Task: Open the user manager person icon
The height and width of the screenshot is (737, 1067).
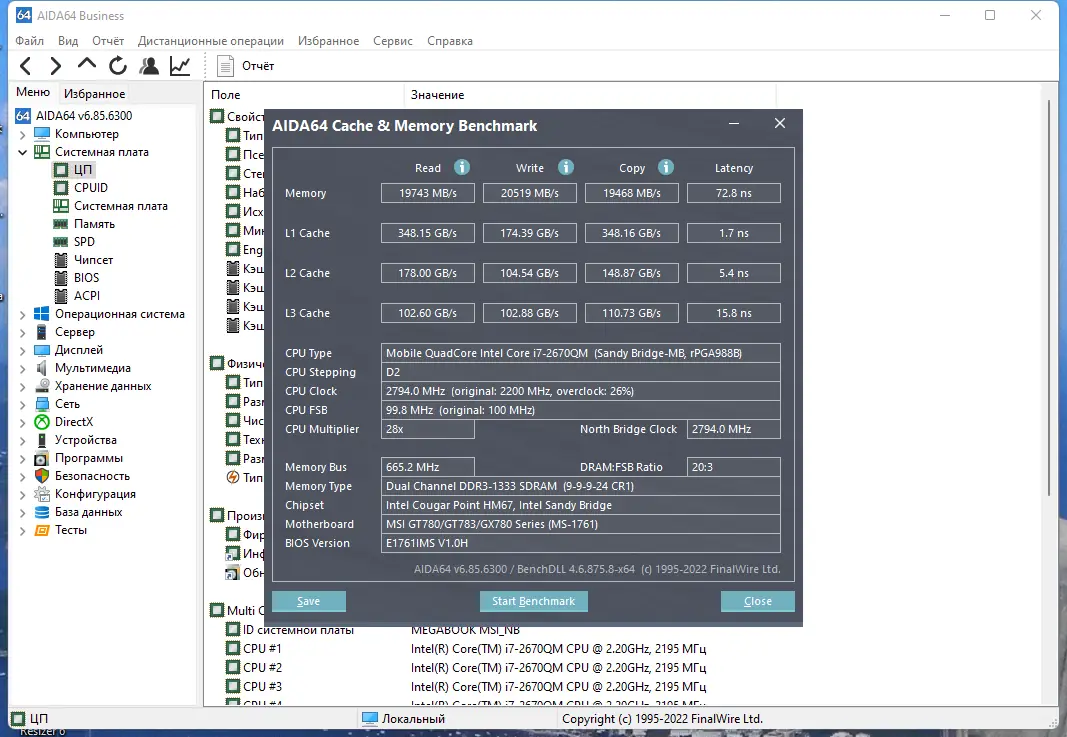Action: 149,66
